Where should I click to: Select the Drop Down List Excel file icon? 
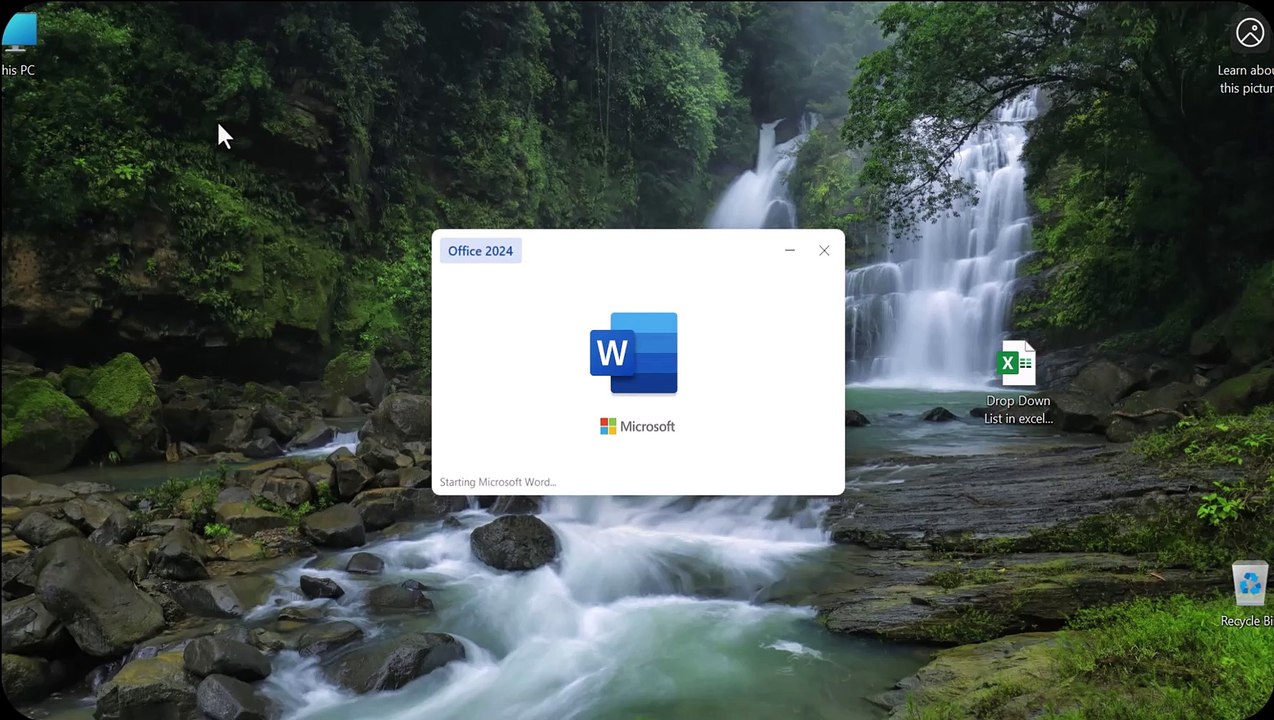coord(1017,363)
